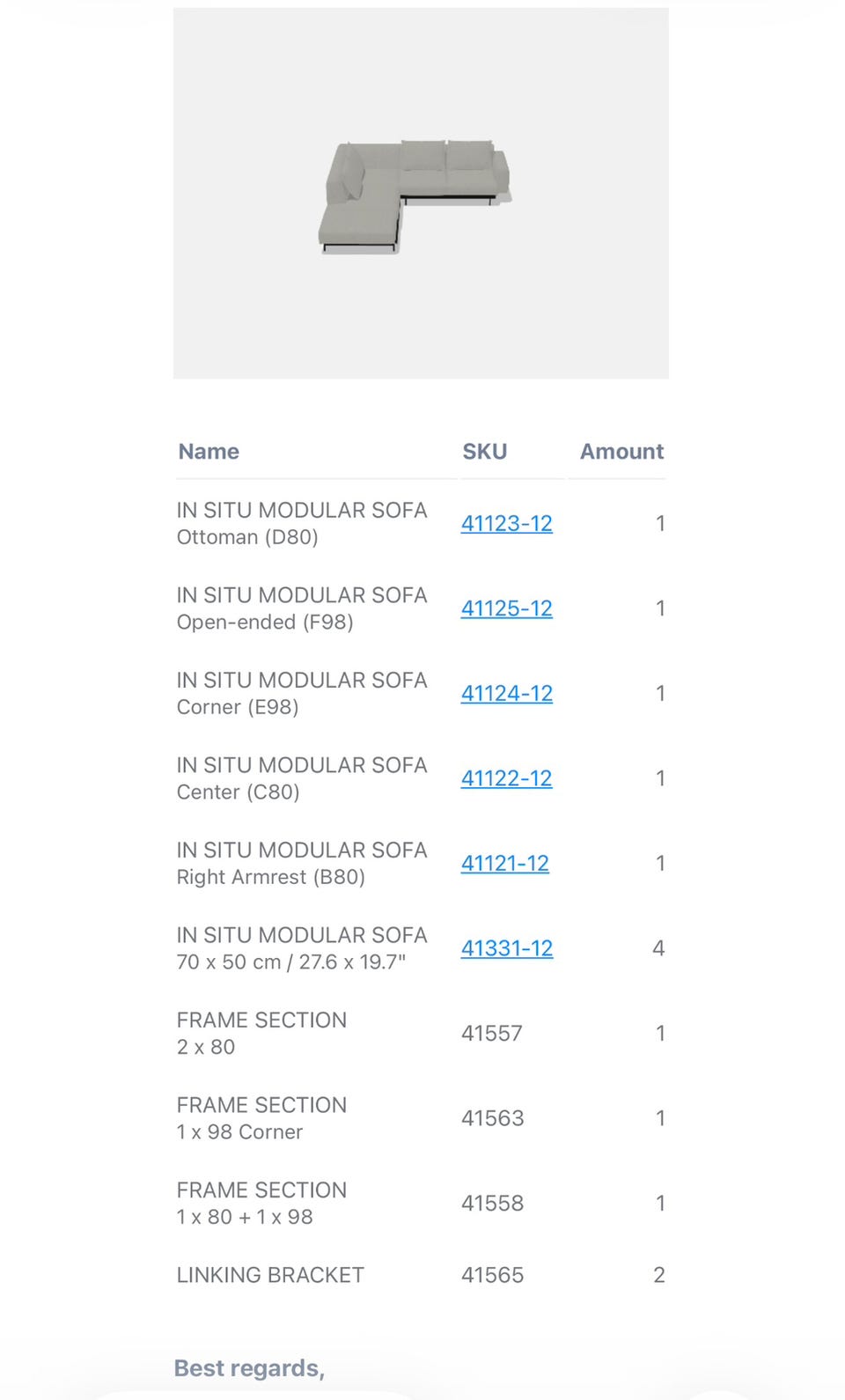The height and width of the screenshot is (1400, 845).
Task: Click the SKU column header
Action: (x=484, y=452)
